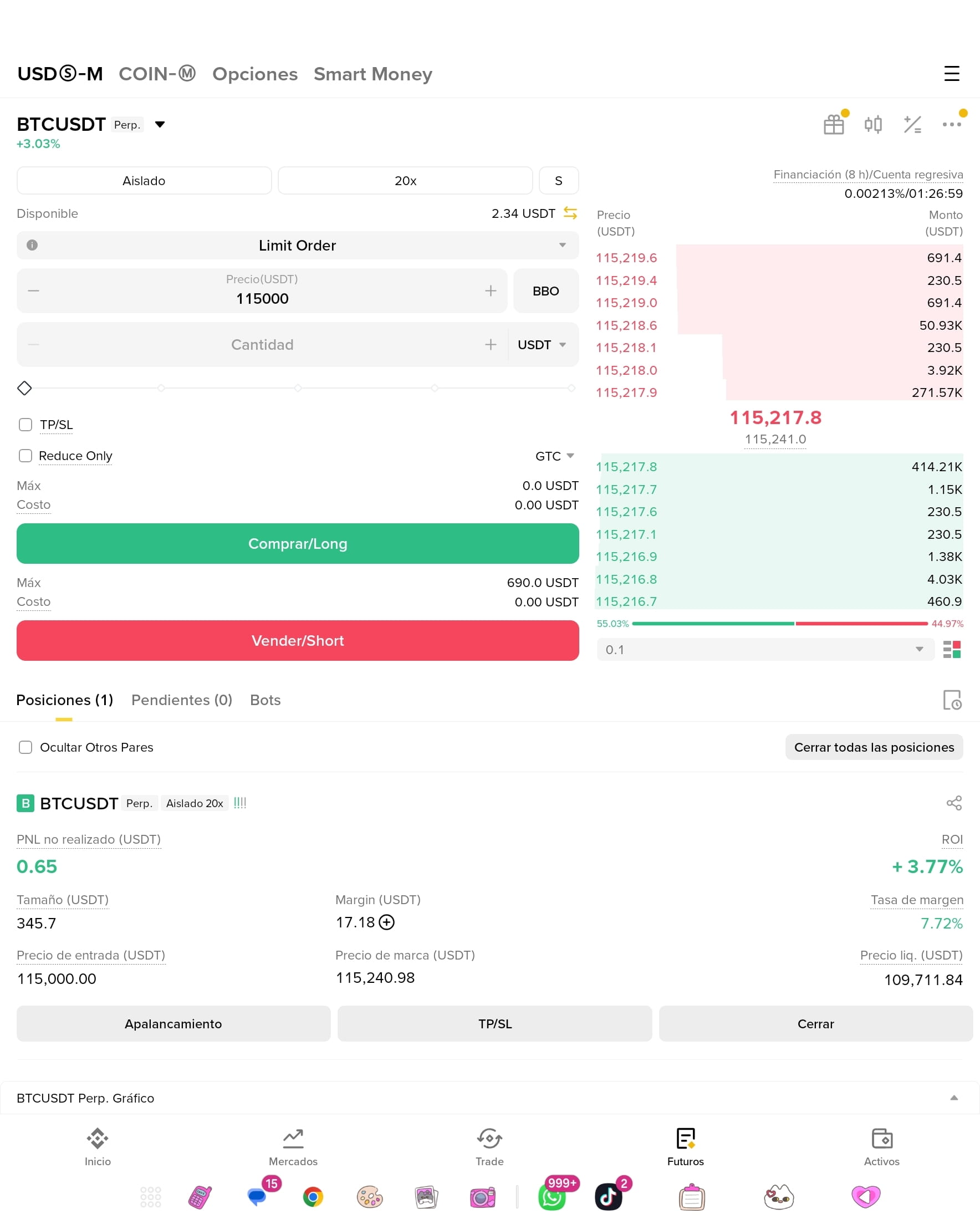Check Ocultar Otros Pares
980x1224 pixels.
tap(25, 747)
